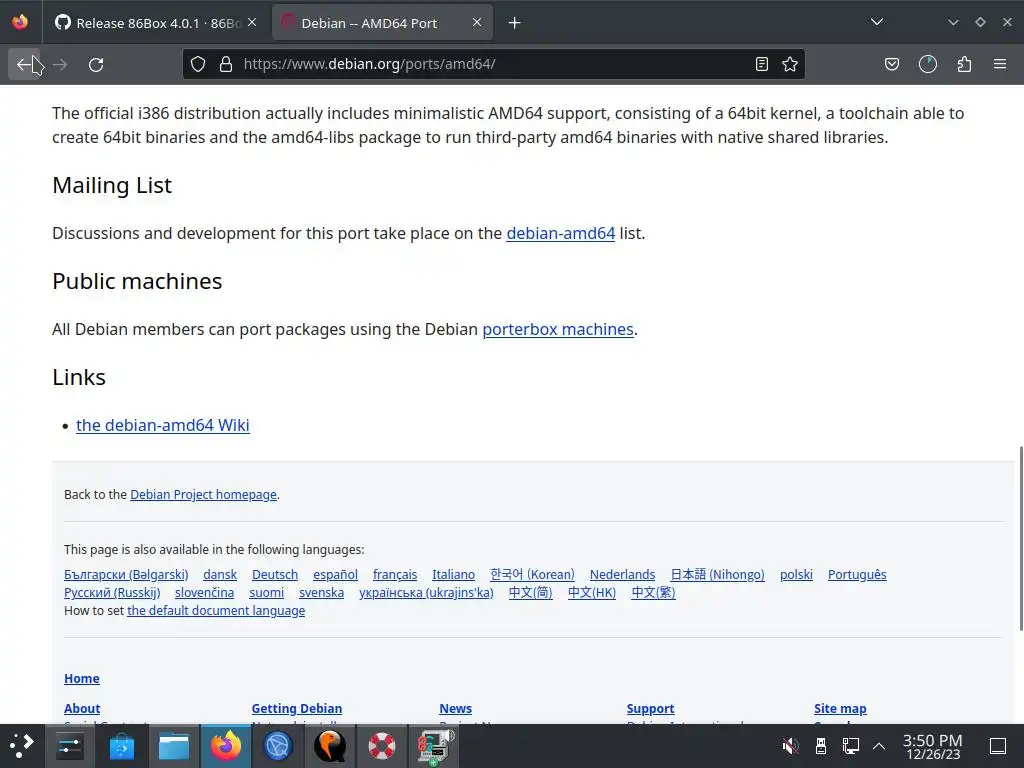Viewport: 1024px width, 768px height.
Task: Select svenska language link
Action: 321,592
